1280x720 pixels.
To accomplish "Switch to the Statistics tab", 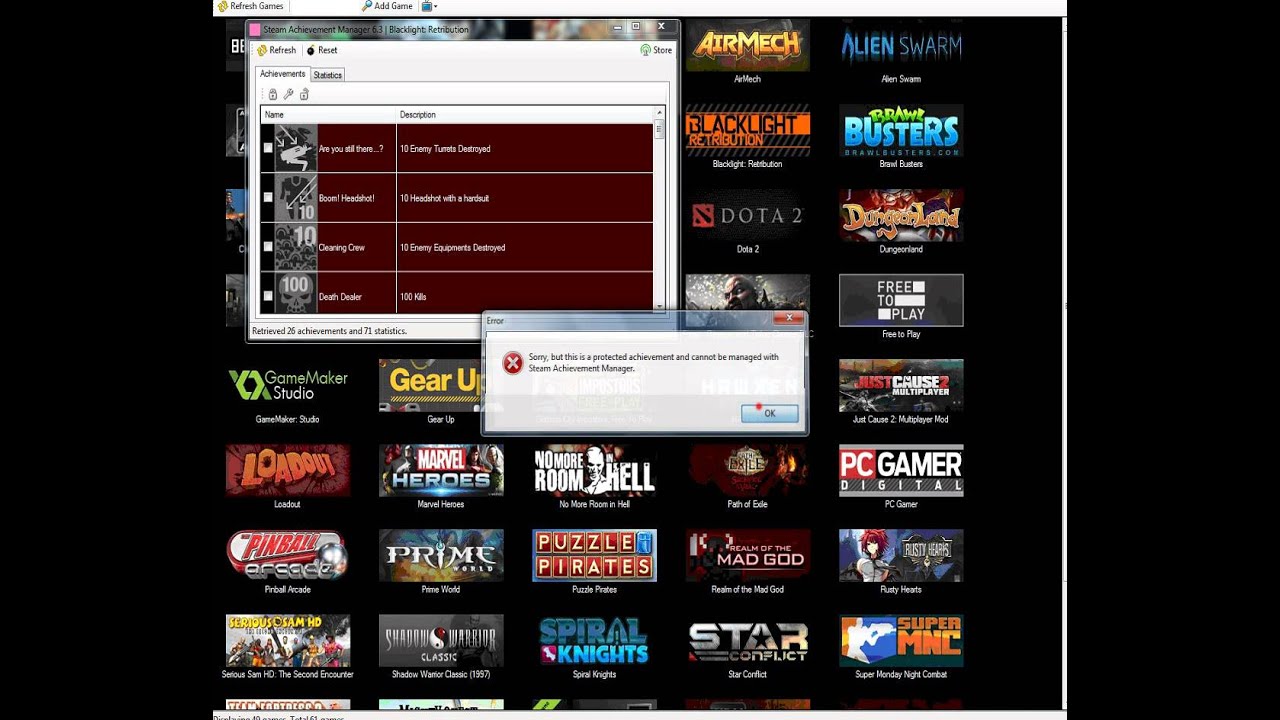I will point(327,75).
